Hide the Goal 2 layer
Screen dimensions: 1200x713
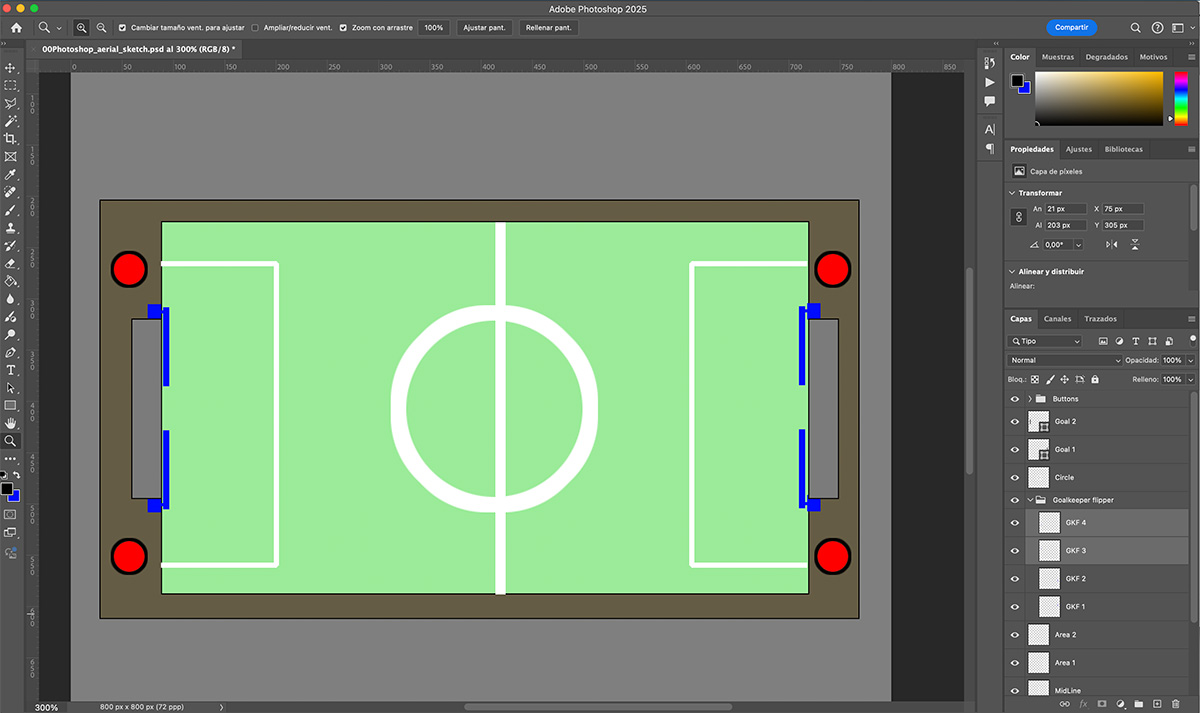[1015, 422]
